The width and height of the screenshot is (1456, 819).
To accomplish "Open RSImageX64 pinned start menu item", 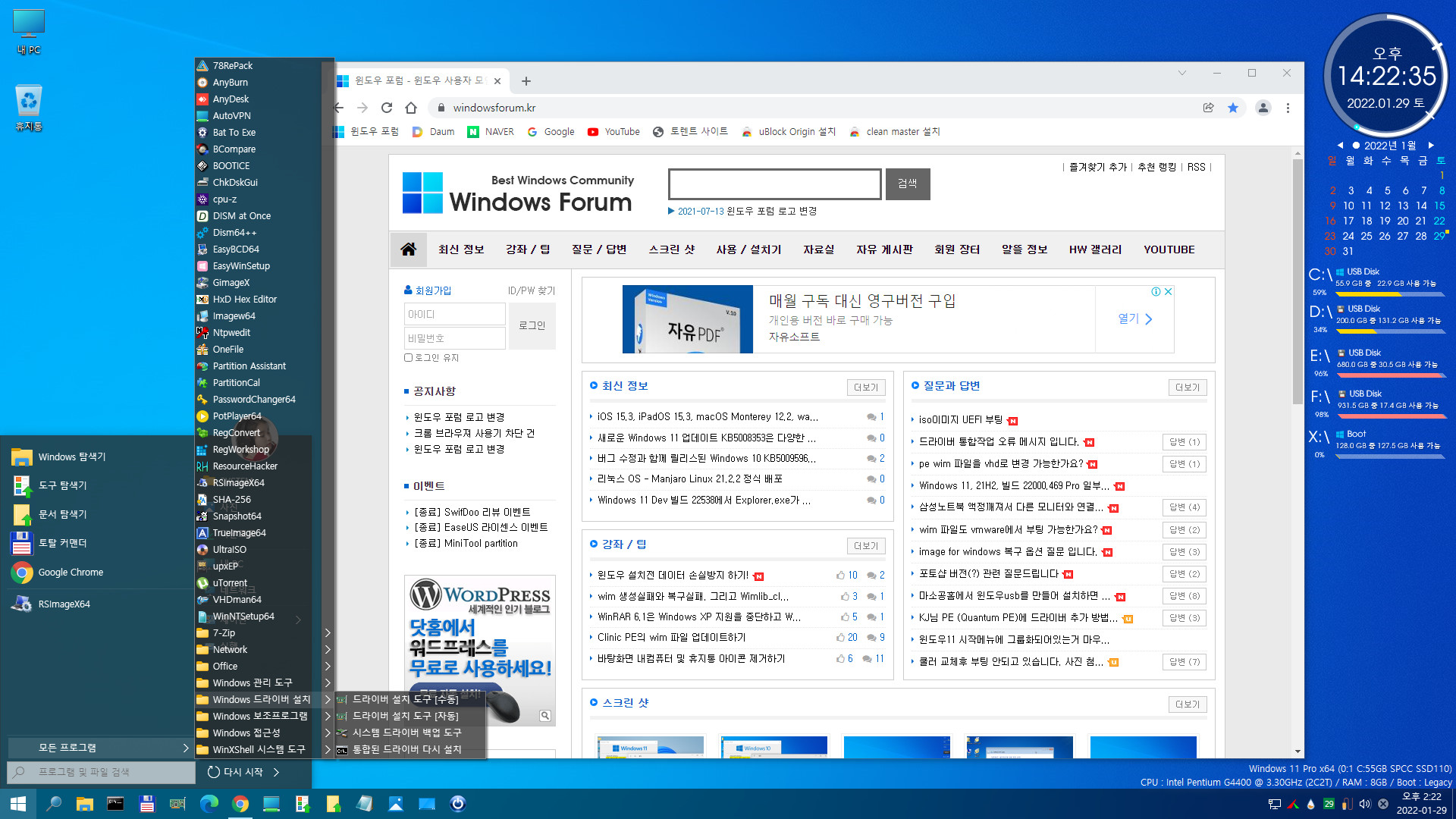I will (x=64, y=604).
